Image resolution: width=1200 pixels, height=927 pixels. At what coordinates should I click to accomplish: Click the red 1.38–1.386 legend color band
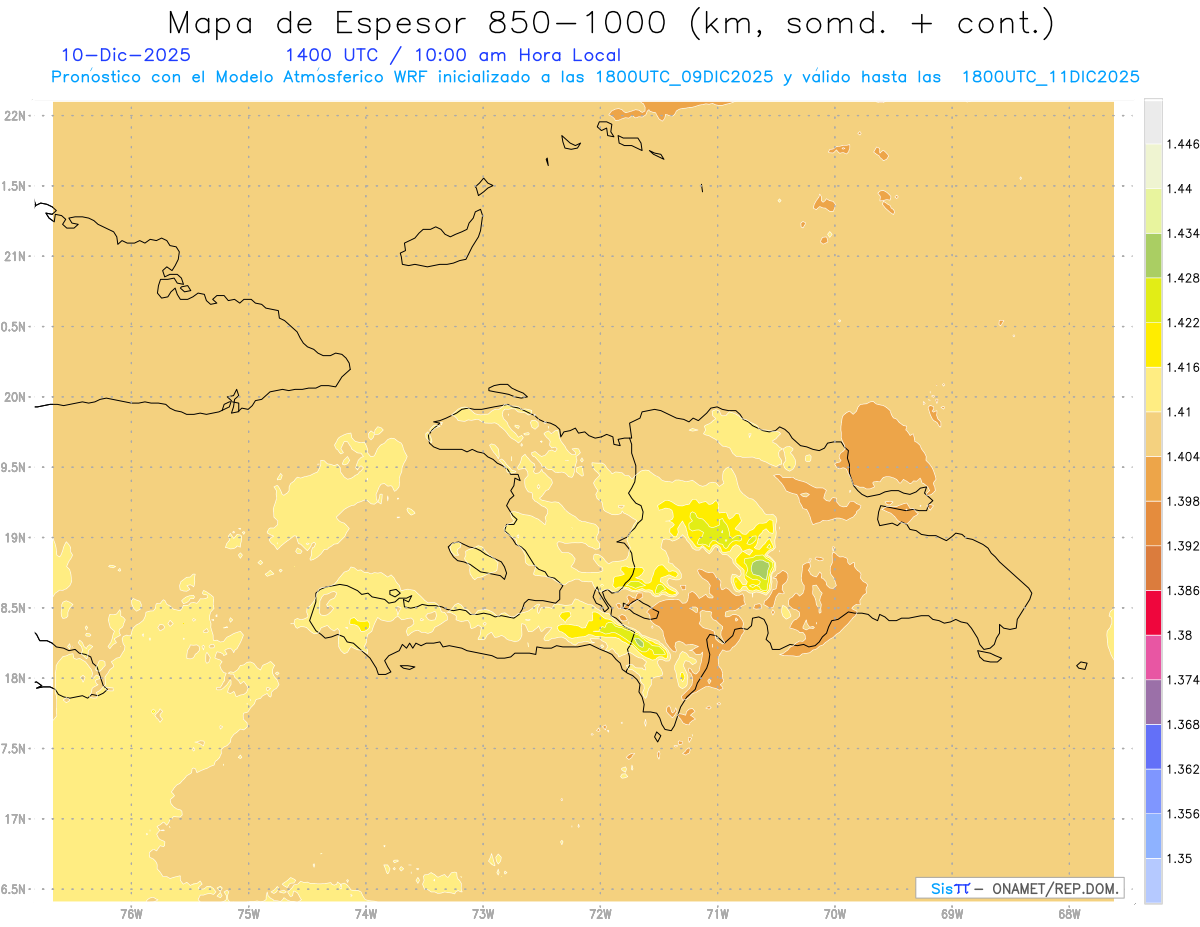coord(1153,613)
